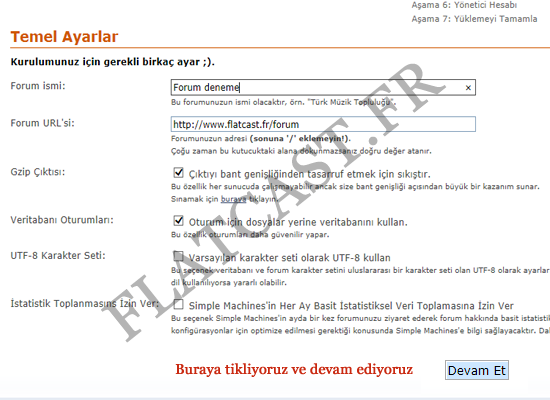Enable the UTF-8 Karakter Seti checkbox

(179, 256)
